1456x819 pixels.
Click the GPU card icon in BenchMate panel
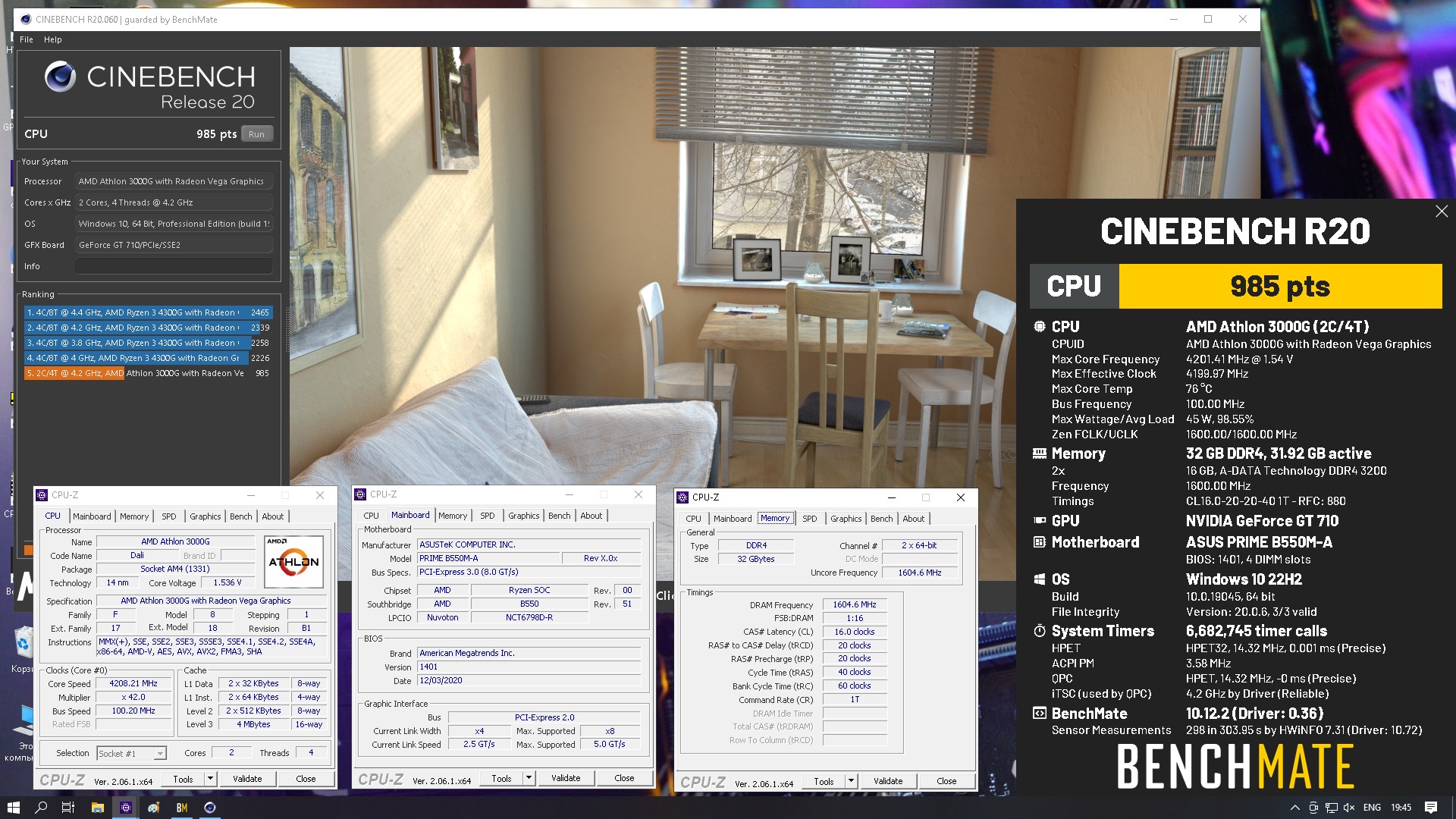(x=1040, y=521)
